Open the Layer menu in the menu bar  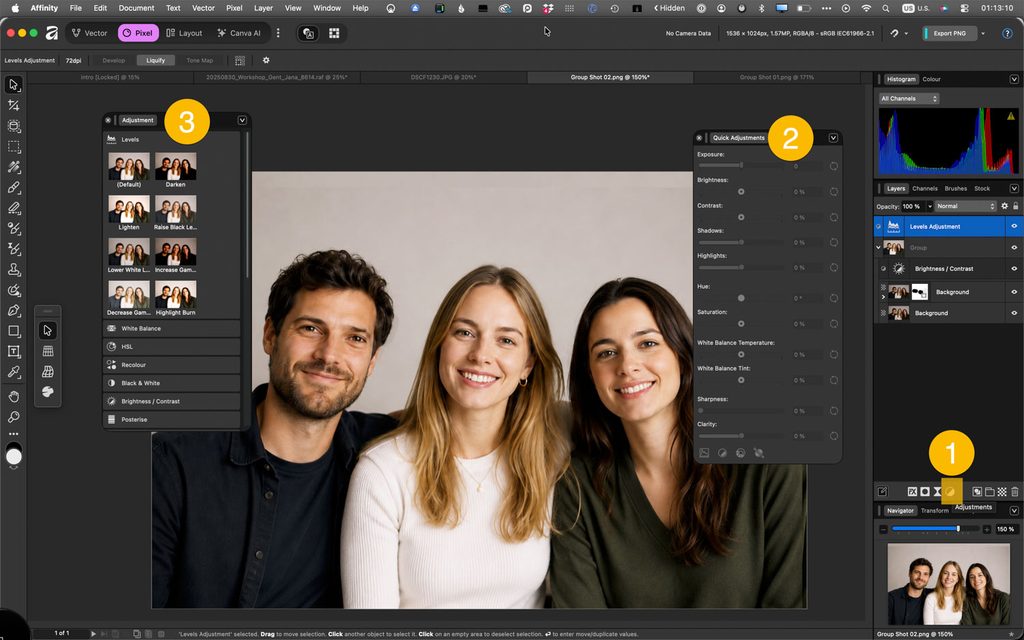[x=263, y=8]
